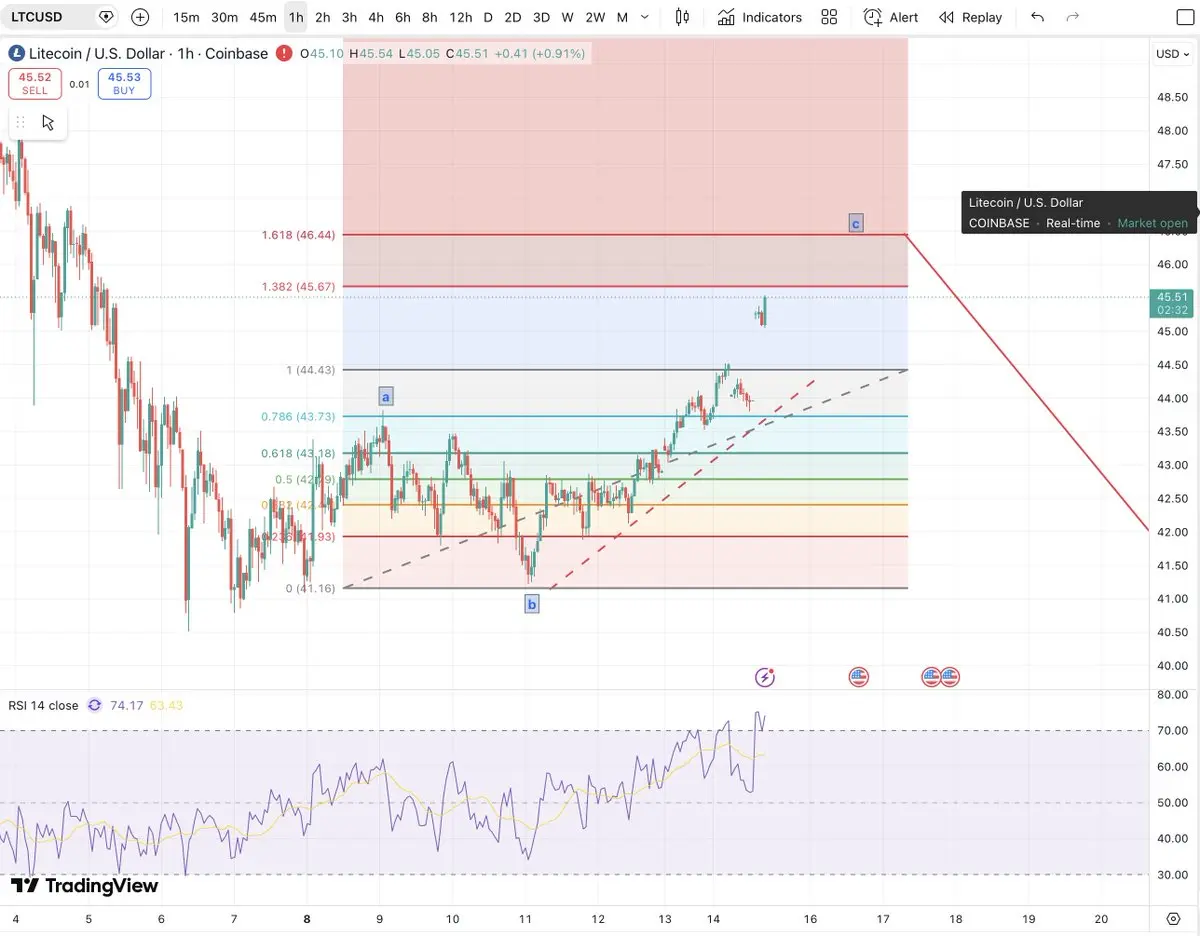
Task: Open the indicator templates grid icon
Action: click(x=829, y=17)
